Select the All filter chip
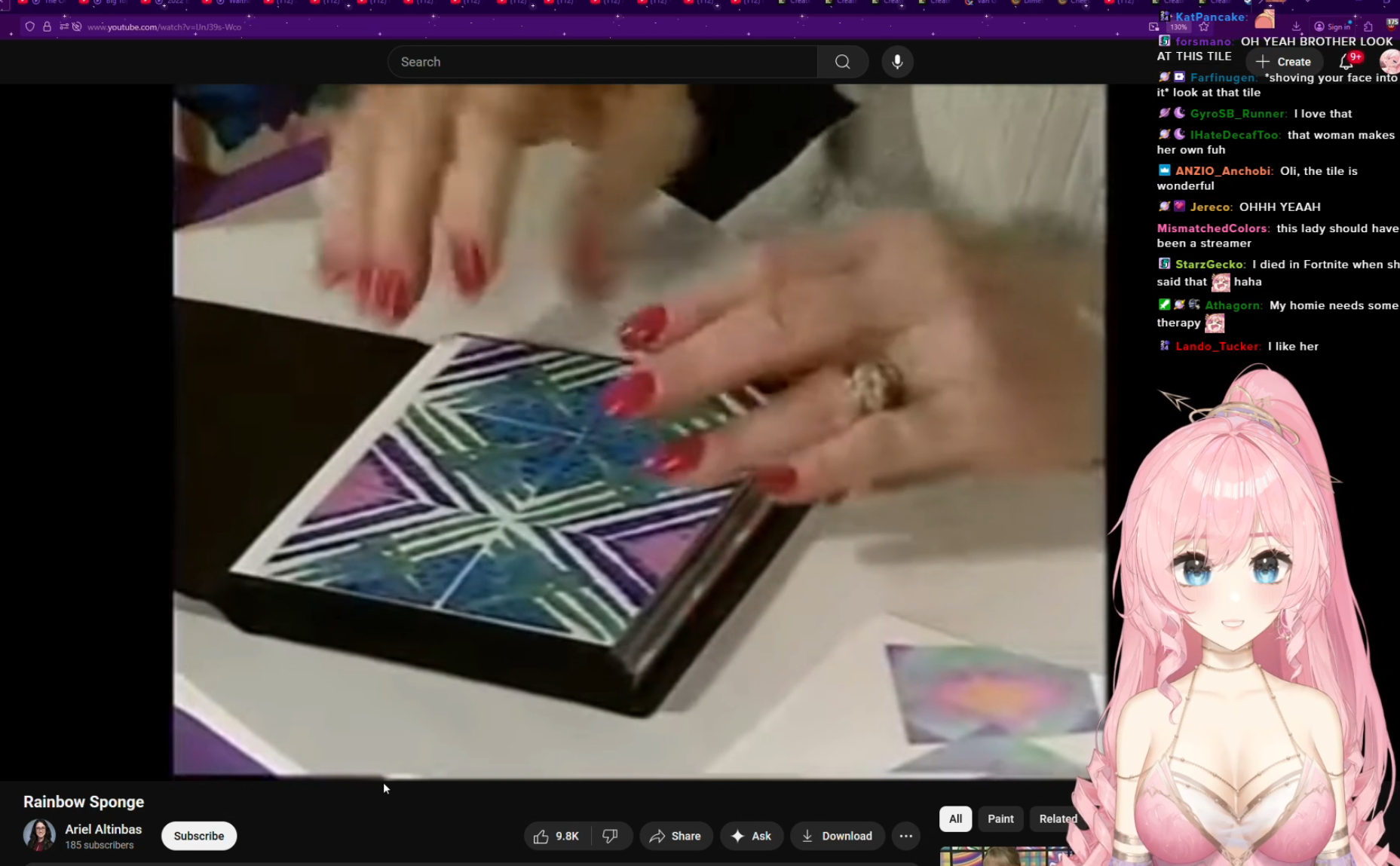1400x866 pixels. coord(955,819)
